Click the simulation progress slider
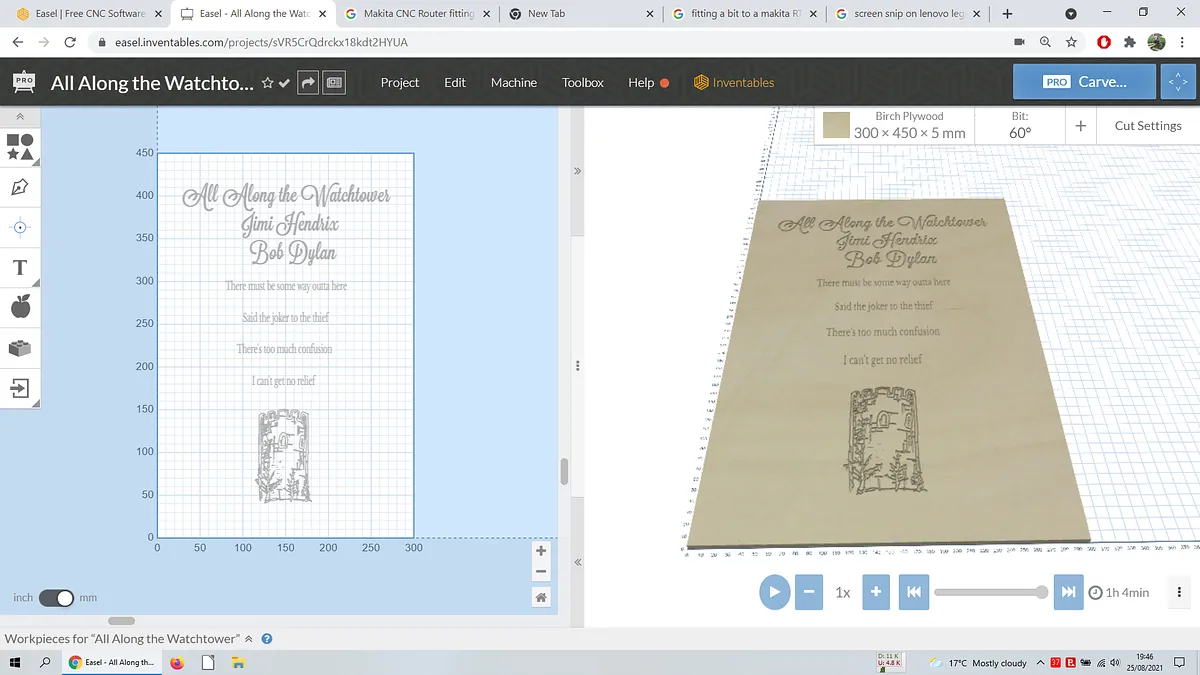Viewport: 1200px width, 675px height. coord(991,592)
